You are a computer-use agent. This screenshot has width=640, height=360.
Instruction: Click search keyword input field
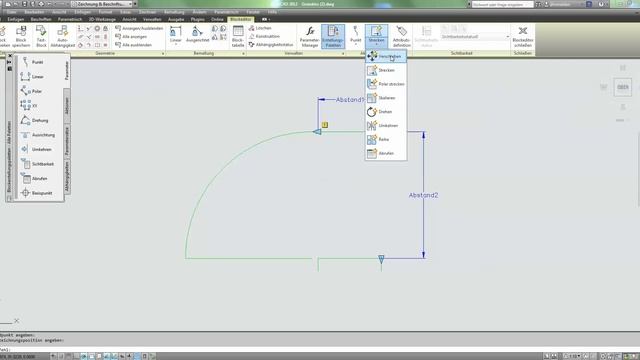click(502, 4)
